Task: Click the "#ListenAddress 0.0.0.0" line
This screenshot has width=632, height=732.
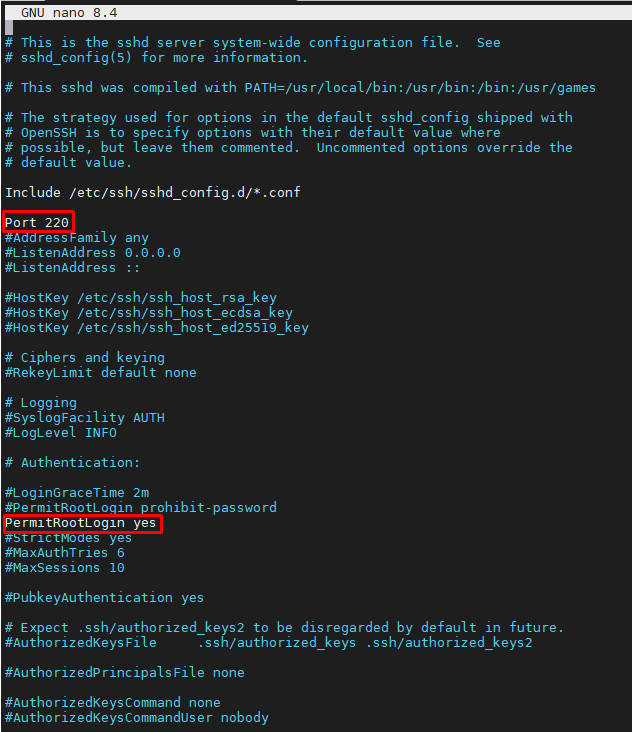Action: pos(93,253)
